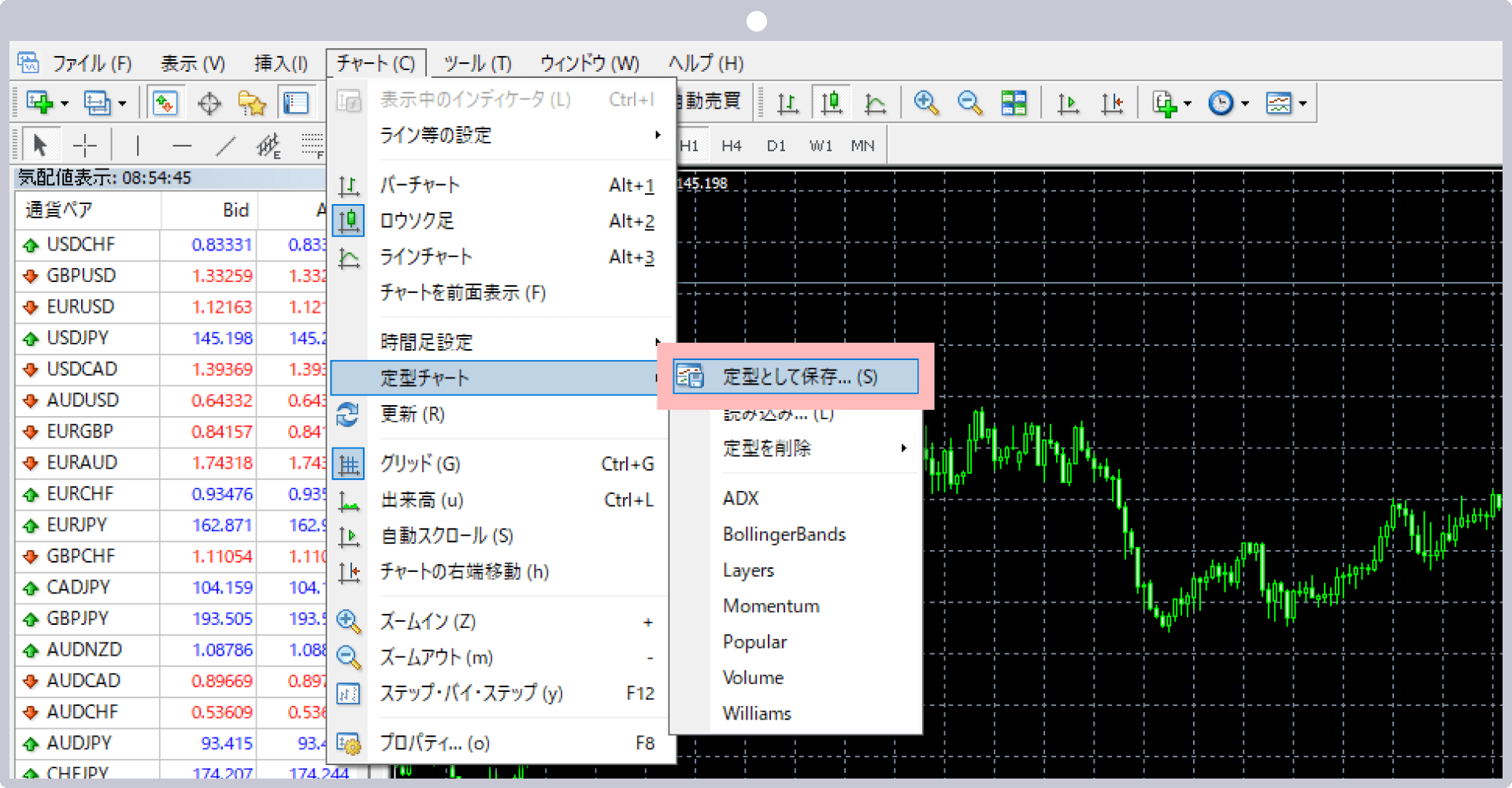Viewport: 1512px width, 788px height.
Task: Choose the BollingerBands template
Action: coord(784,534)
